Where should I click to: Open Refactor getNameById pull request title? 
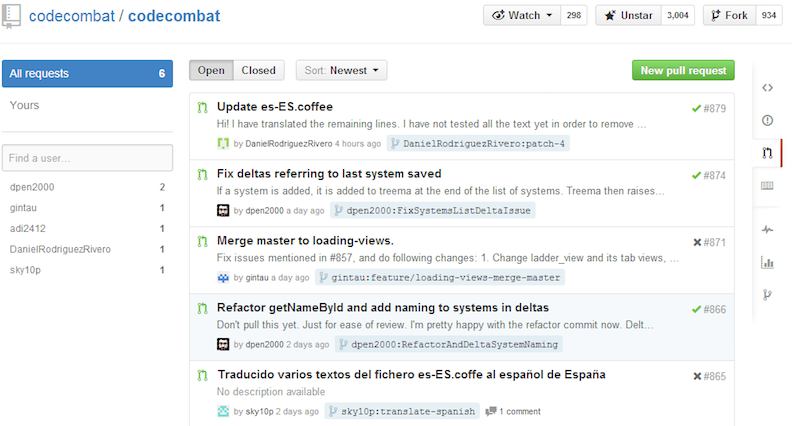pyautogui.click(x=383, y=308)
